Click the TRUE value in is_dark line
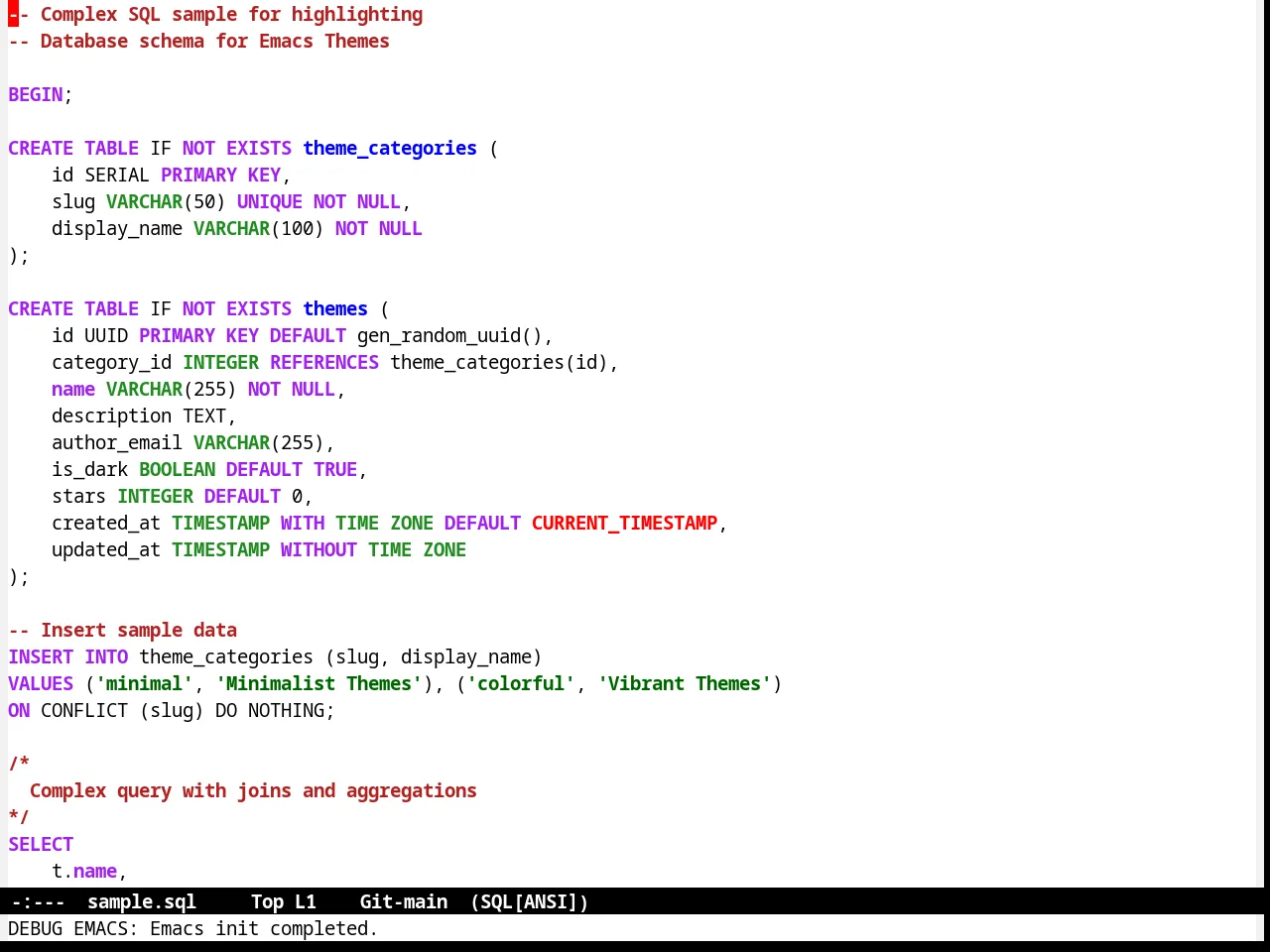1270x952 pixels. click(x=335, y=469)
